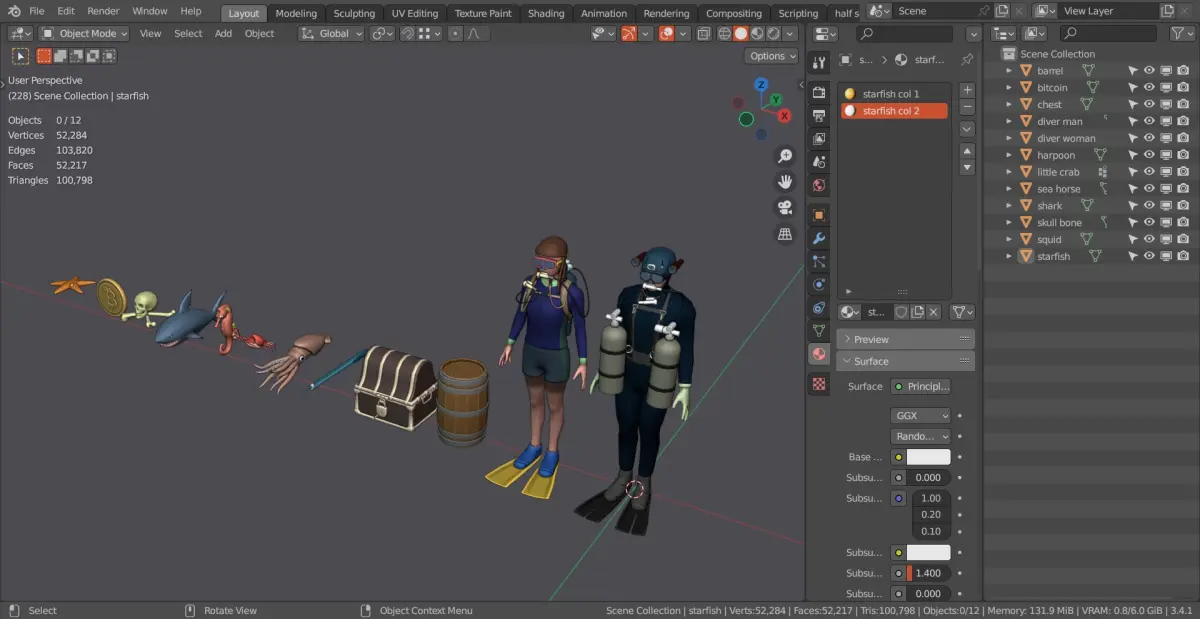Switch to the Modeling workspace tab

(296, 13)
